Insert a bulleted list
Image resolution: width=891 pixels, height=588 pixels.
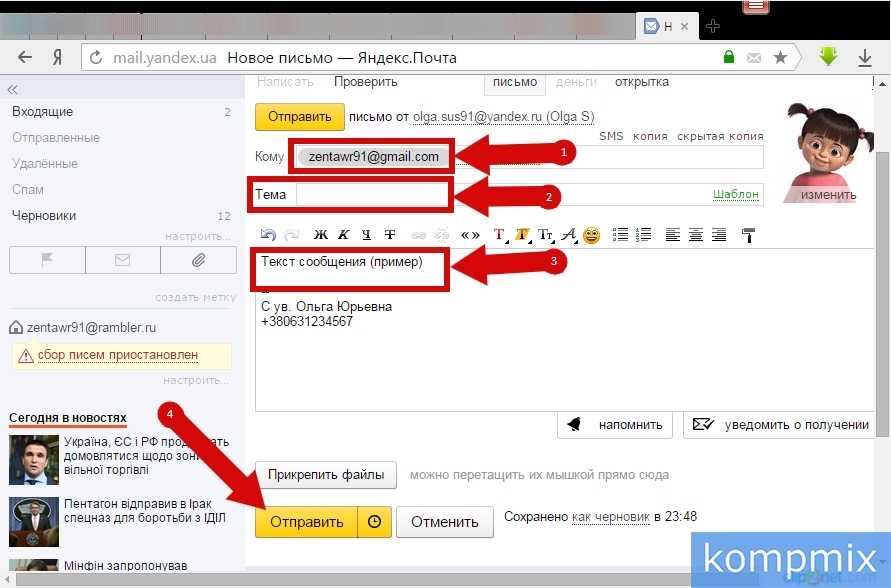(x=621, y=235)
